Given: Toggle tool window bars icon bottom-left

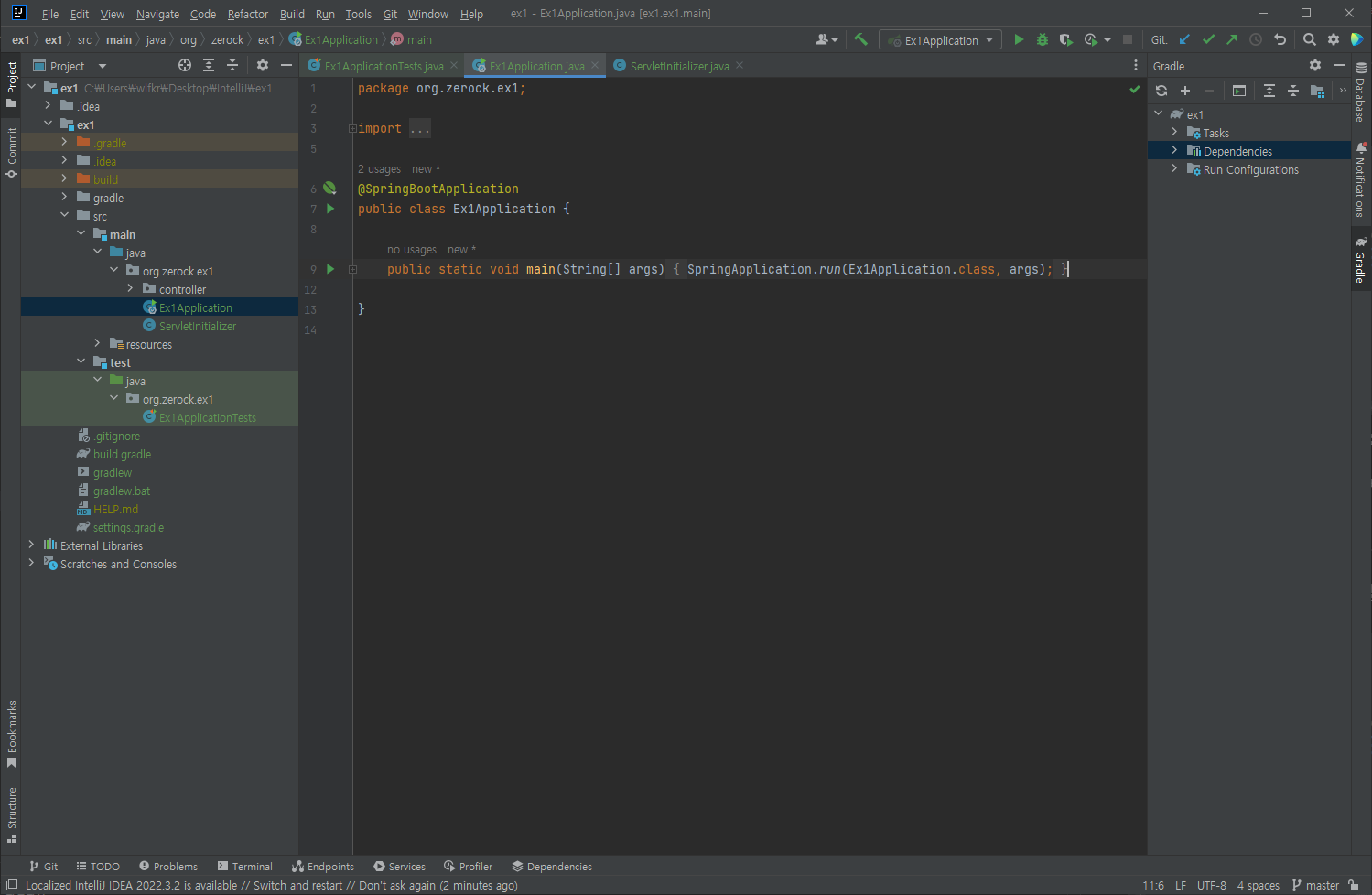Looking at the screenshot, I should (12, 885).
